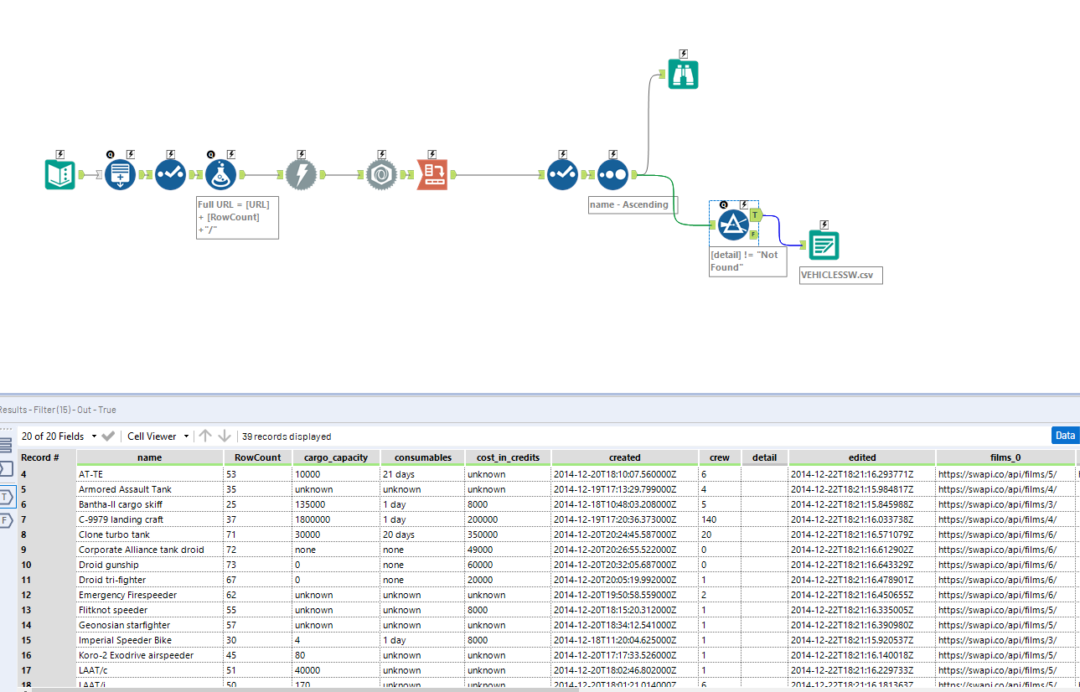Select the Input Data tool on the canvas

pos(59,173)
